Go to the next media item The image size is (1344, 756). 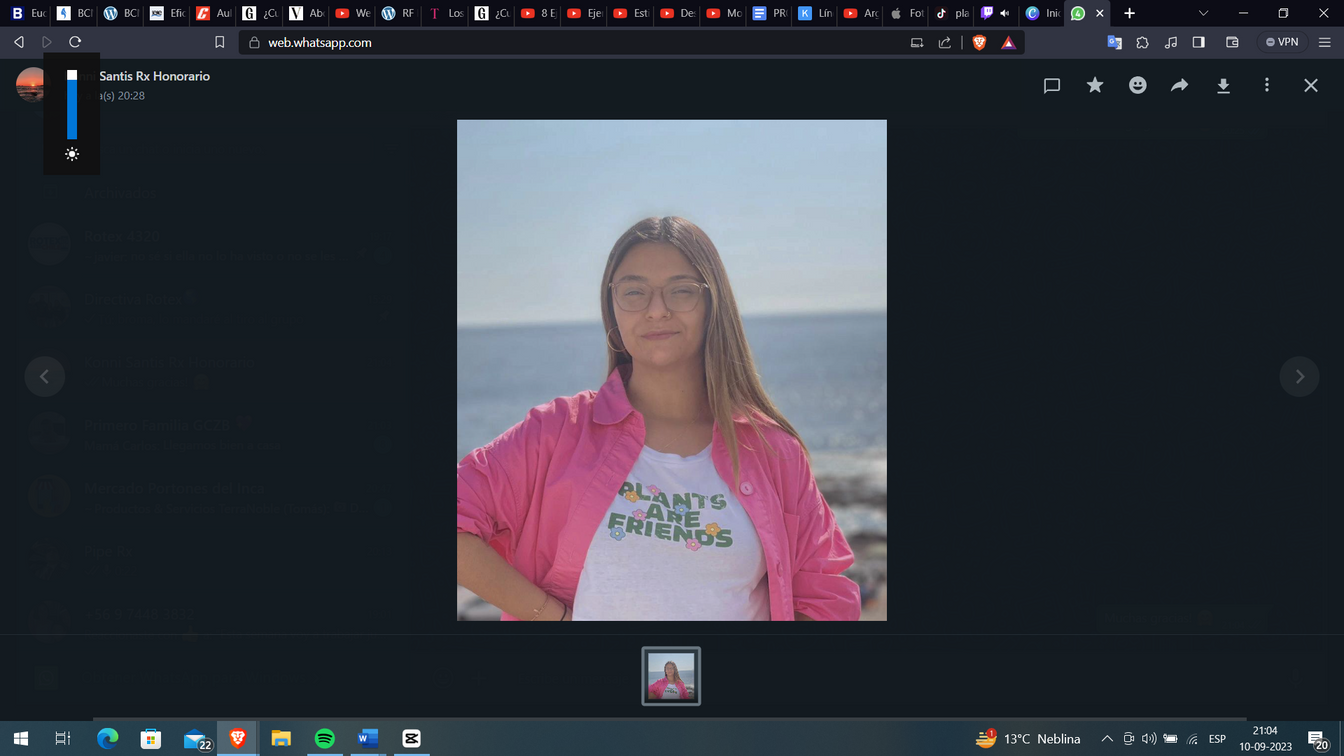[1299, 377]
